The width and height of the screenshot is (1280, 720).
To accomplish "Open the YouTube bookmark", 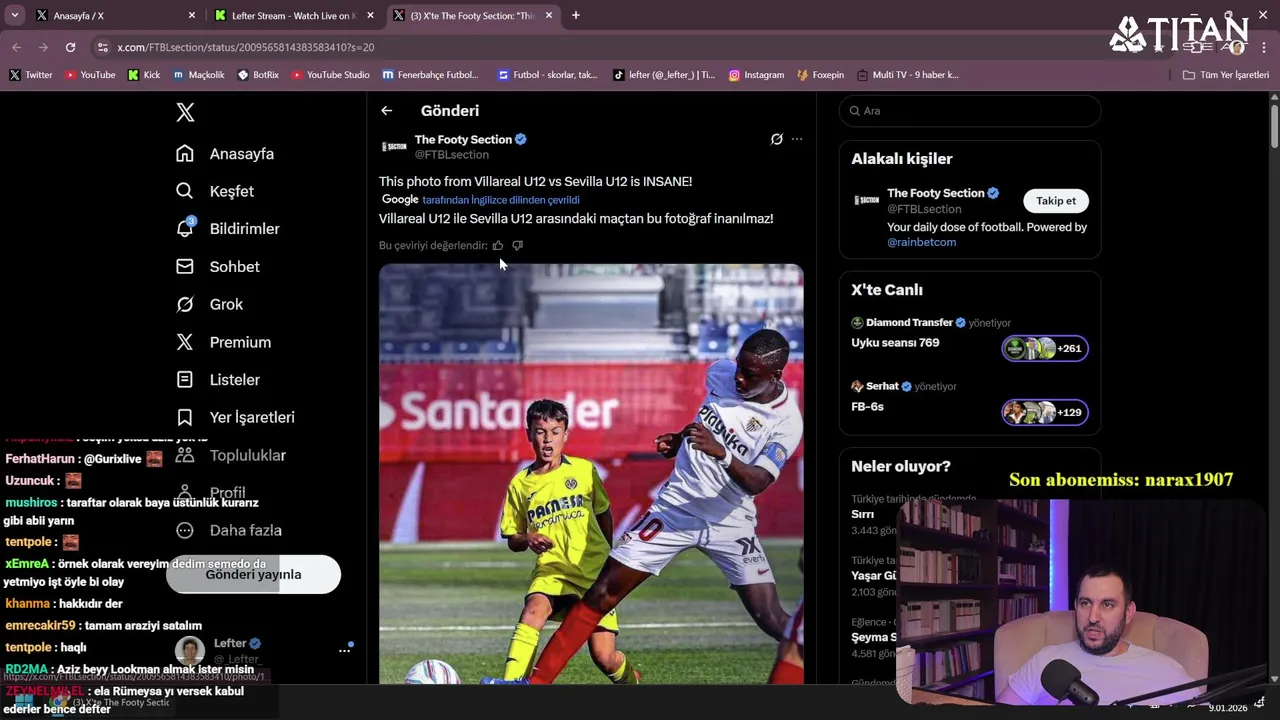I will (x=90, y=75).
